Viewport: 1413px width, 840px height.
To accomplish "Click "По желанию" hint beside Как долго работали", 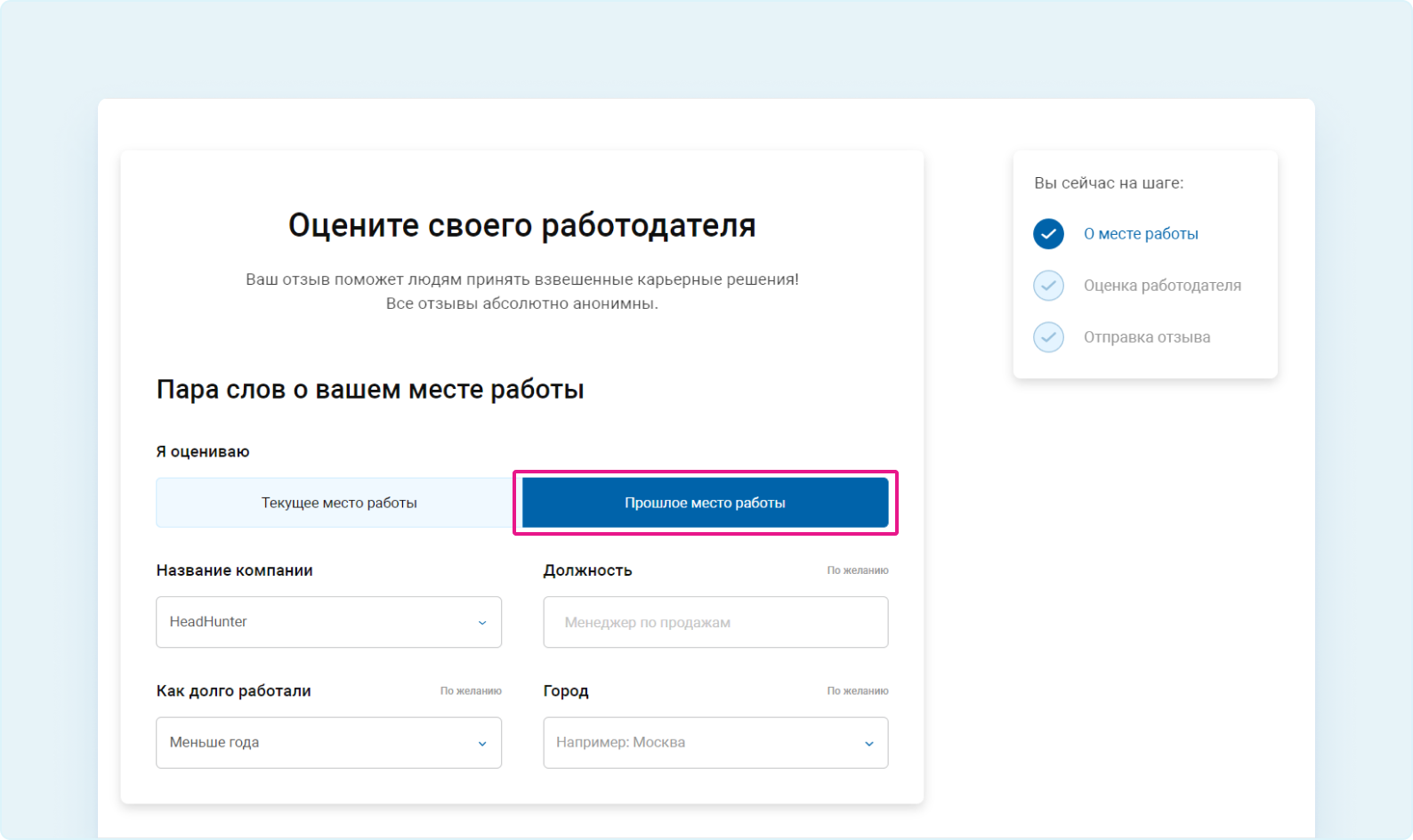I will pyautogui.click(x=471, y=691).
